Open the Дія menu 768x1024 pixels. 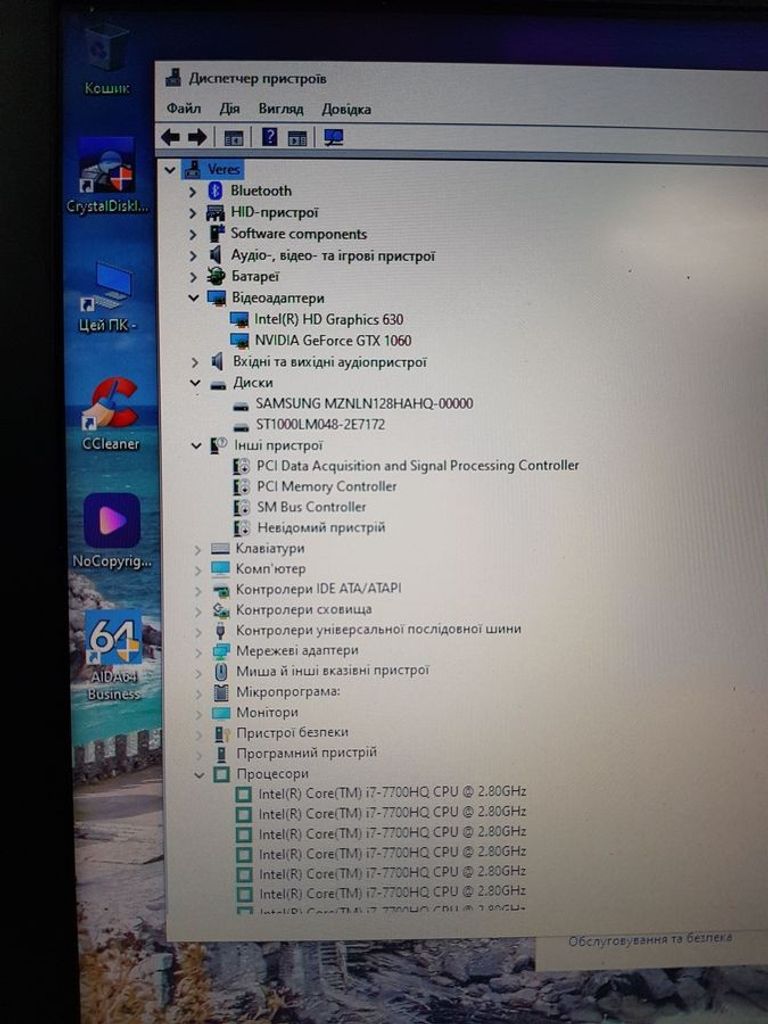(x=229, y=108)
